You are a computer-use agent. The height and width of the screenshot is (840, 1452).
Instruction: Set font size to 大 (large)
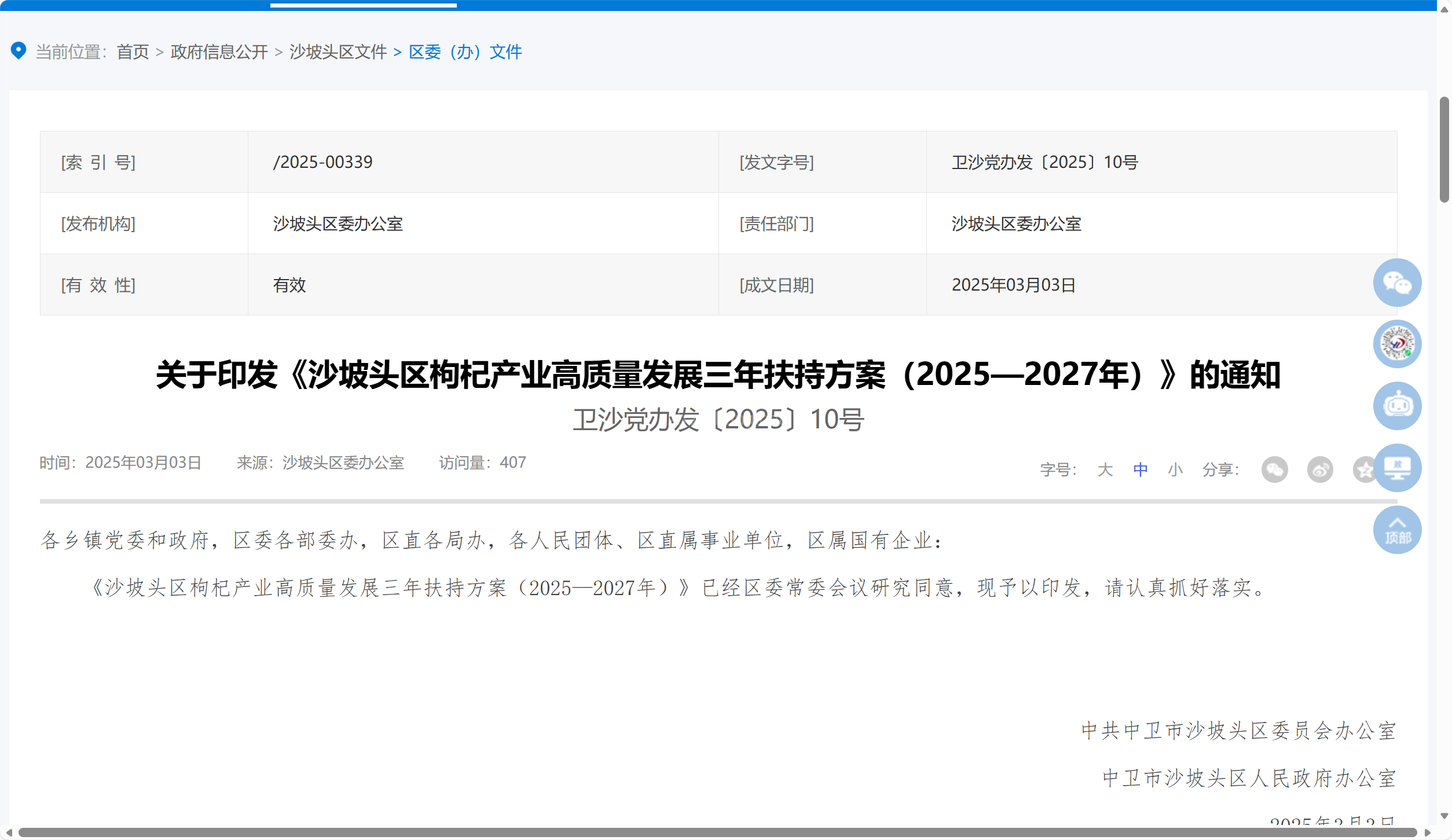point(1105,469)
